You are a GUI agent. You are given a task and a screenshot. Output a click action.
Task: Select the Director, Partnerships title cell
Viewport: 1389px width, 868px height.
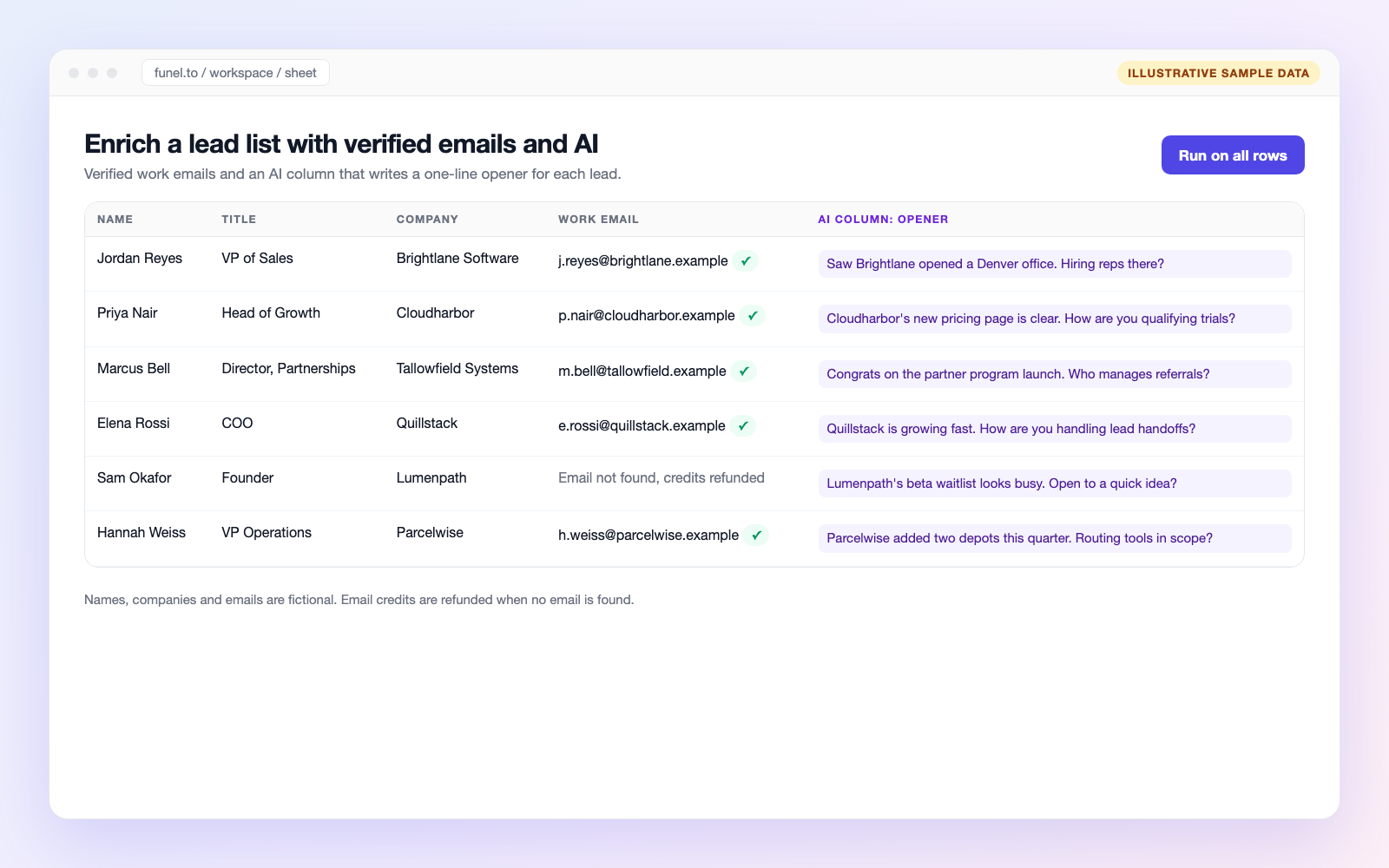coord(289,369)
